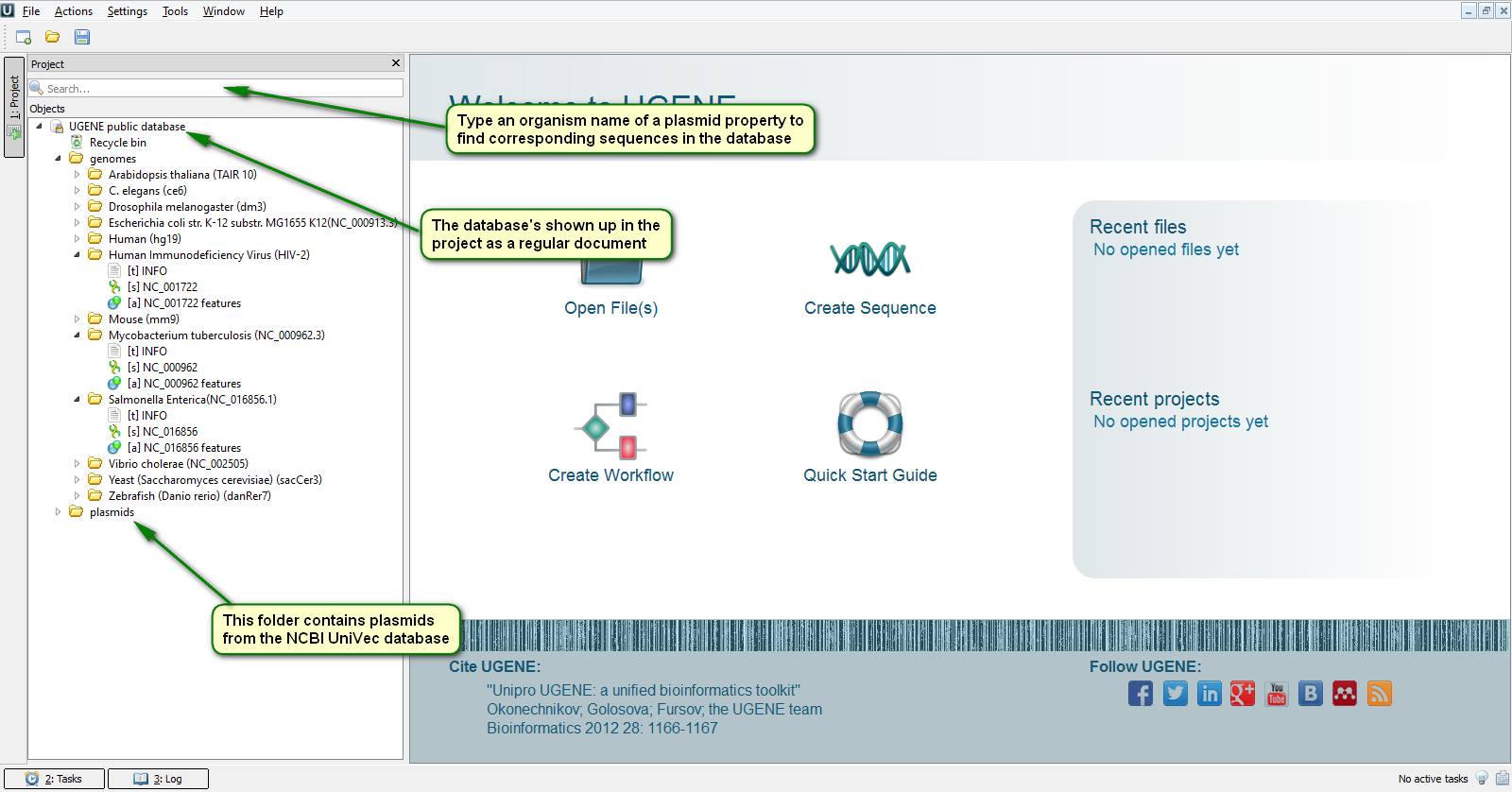
Task: Click the New project toolbar icon
Action: tap(24, 37)
